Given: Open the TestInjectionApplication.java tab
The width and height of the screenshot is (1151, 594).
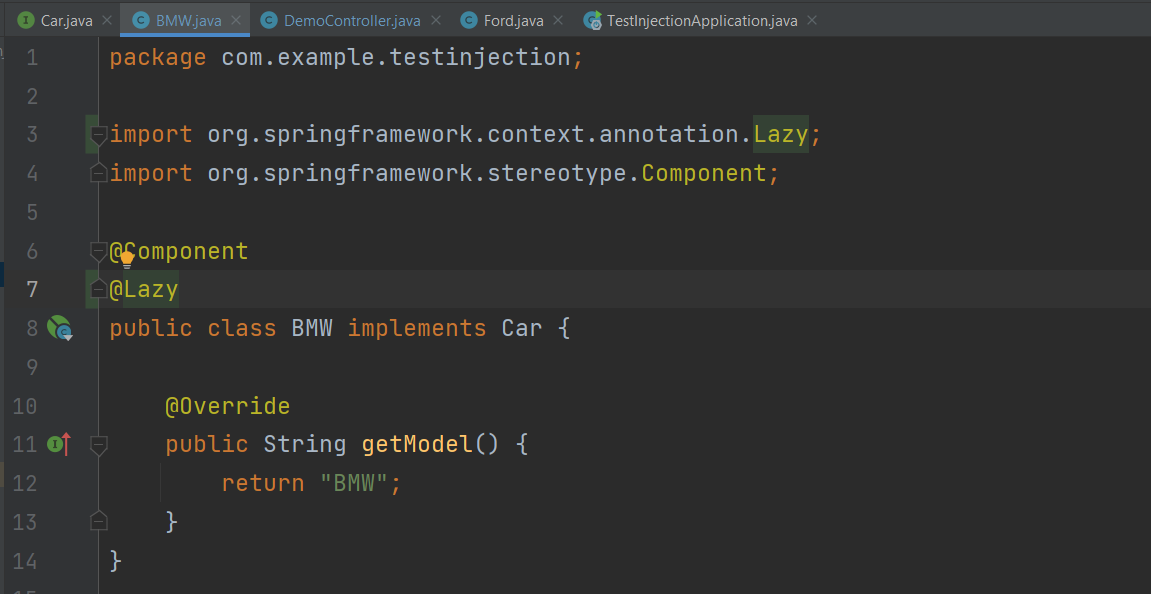Looking at the screenshot, I should pos(702,21).
